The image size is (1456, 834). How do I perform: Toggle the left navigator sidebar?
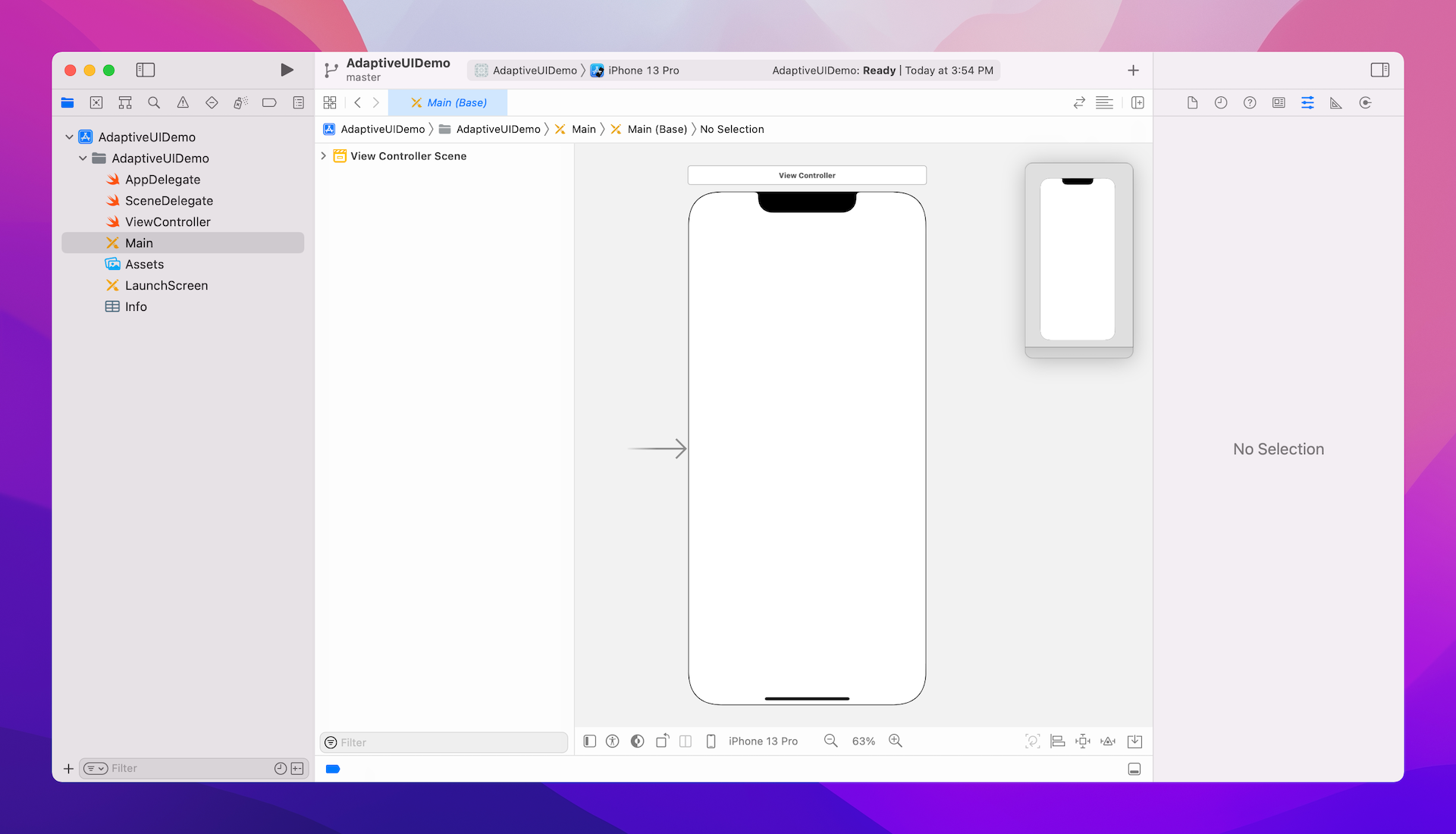click(x=145, y=70)
